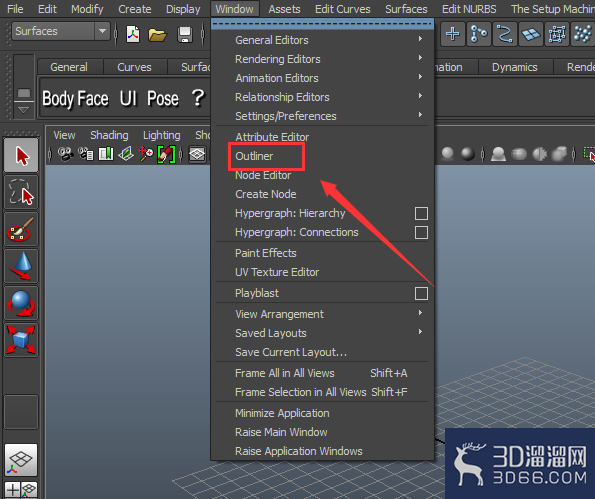Select Save Current Layout entry
Screen dimensions: 595x499
click(291, 352)
